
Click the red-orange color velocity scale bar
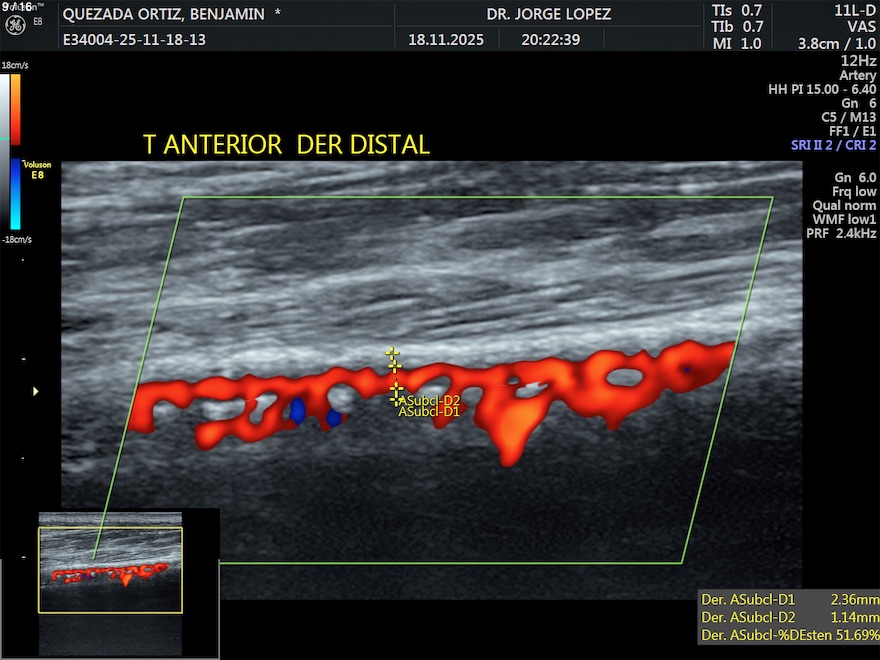coord(15,108)
